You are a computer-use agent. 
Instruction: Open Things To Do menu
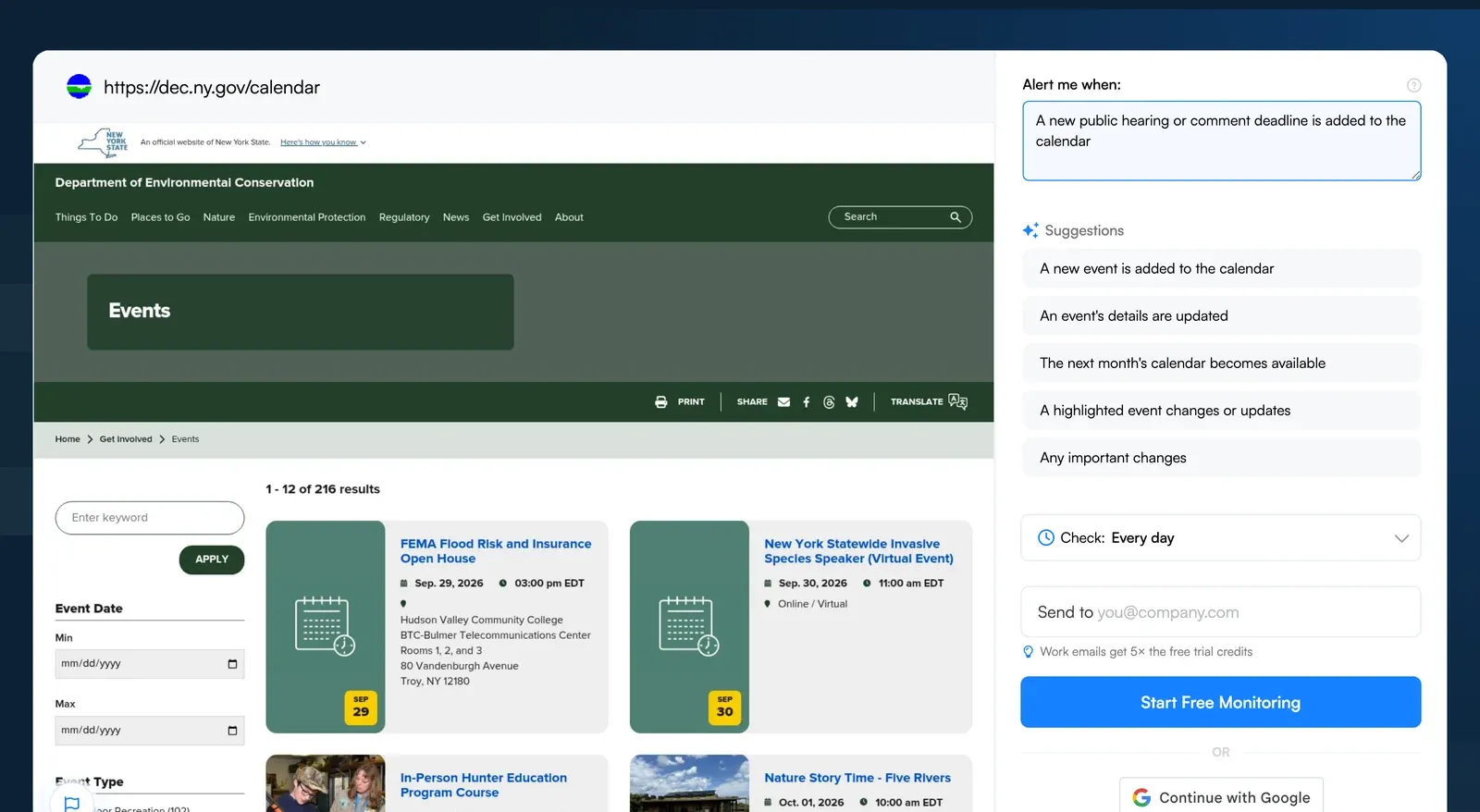click(86, 217)
